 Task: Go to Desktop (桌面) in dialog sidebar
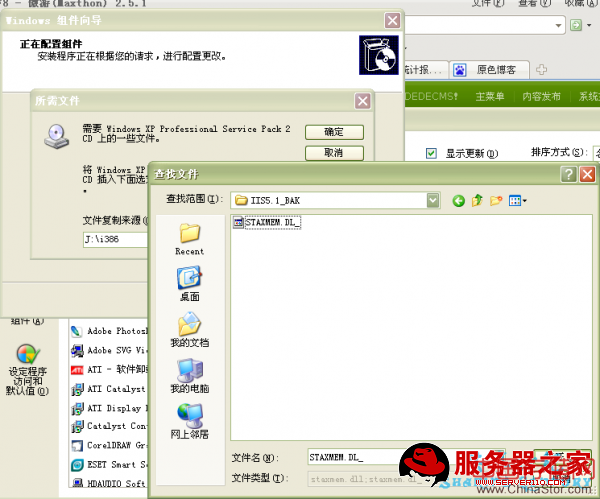(189, 284)
